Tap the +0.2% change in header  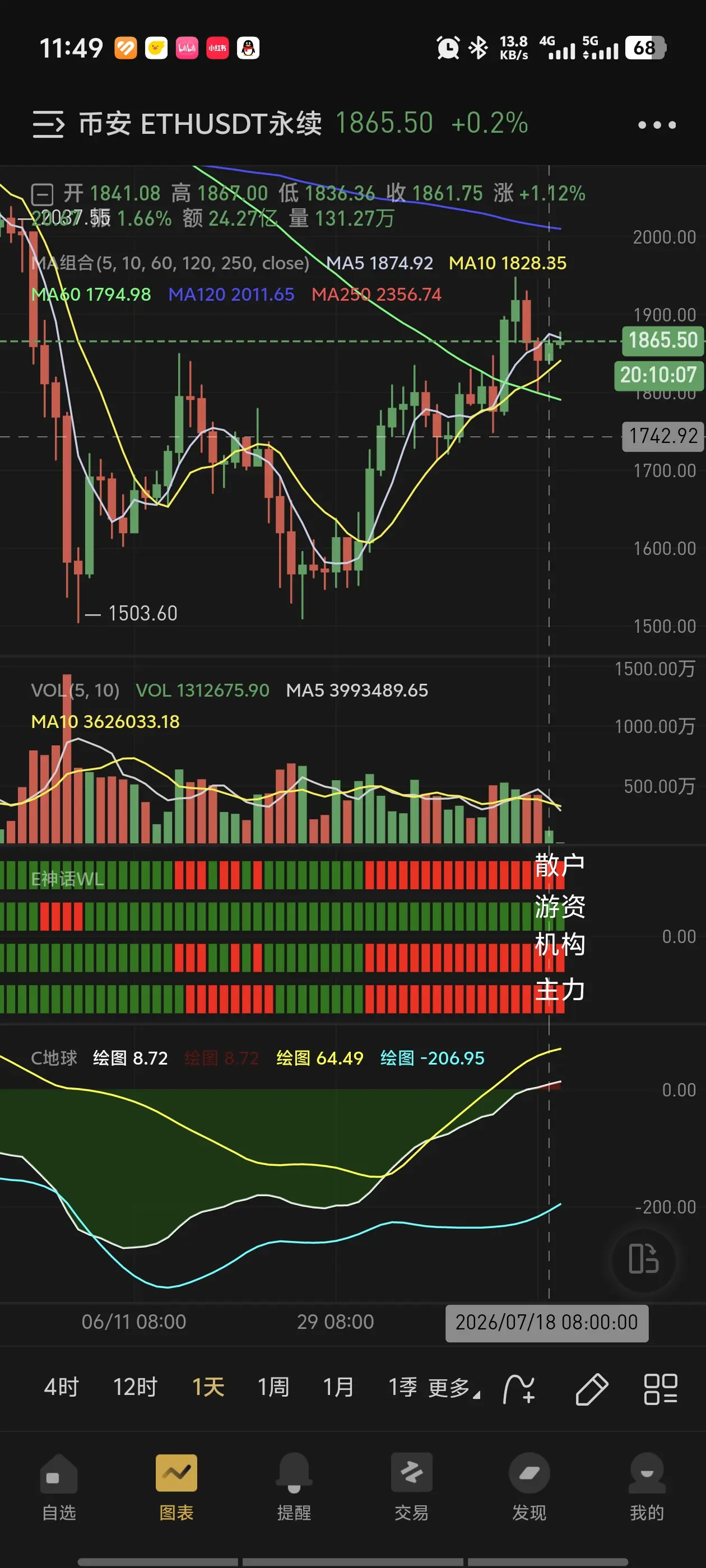tap(489, 124)
